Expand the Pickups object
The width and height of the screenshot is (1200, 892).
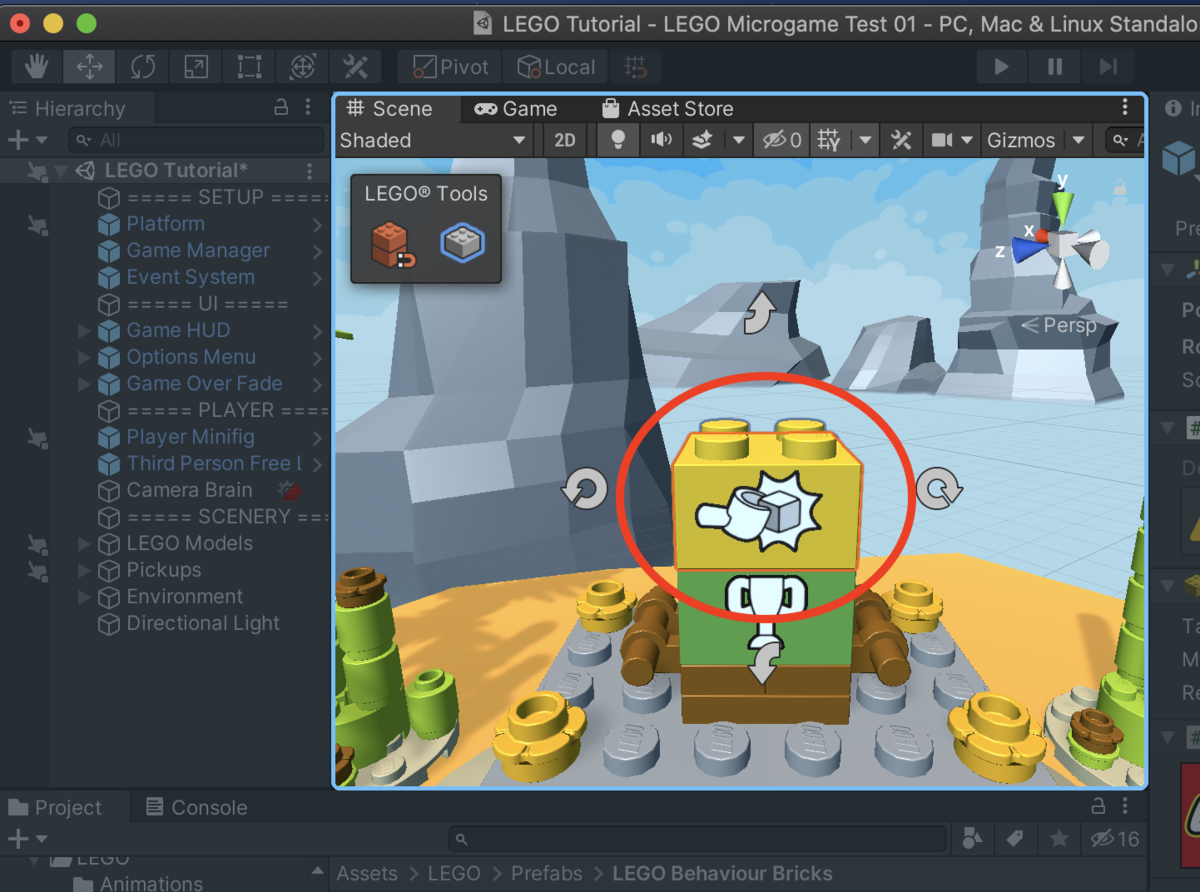84,570
